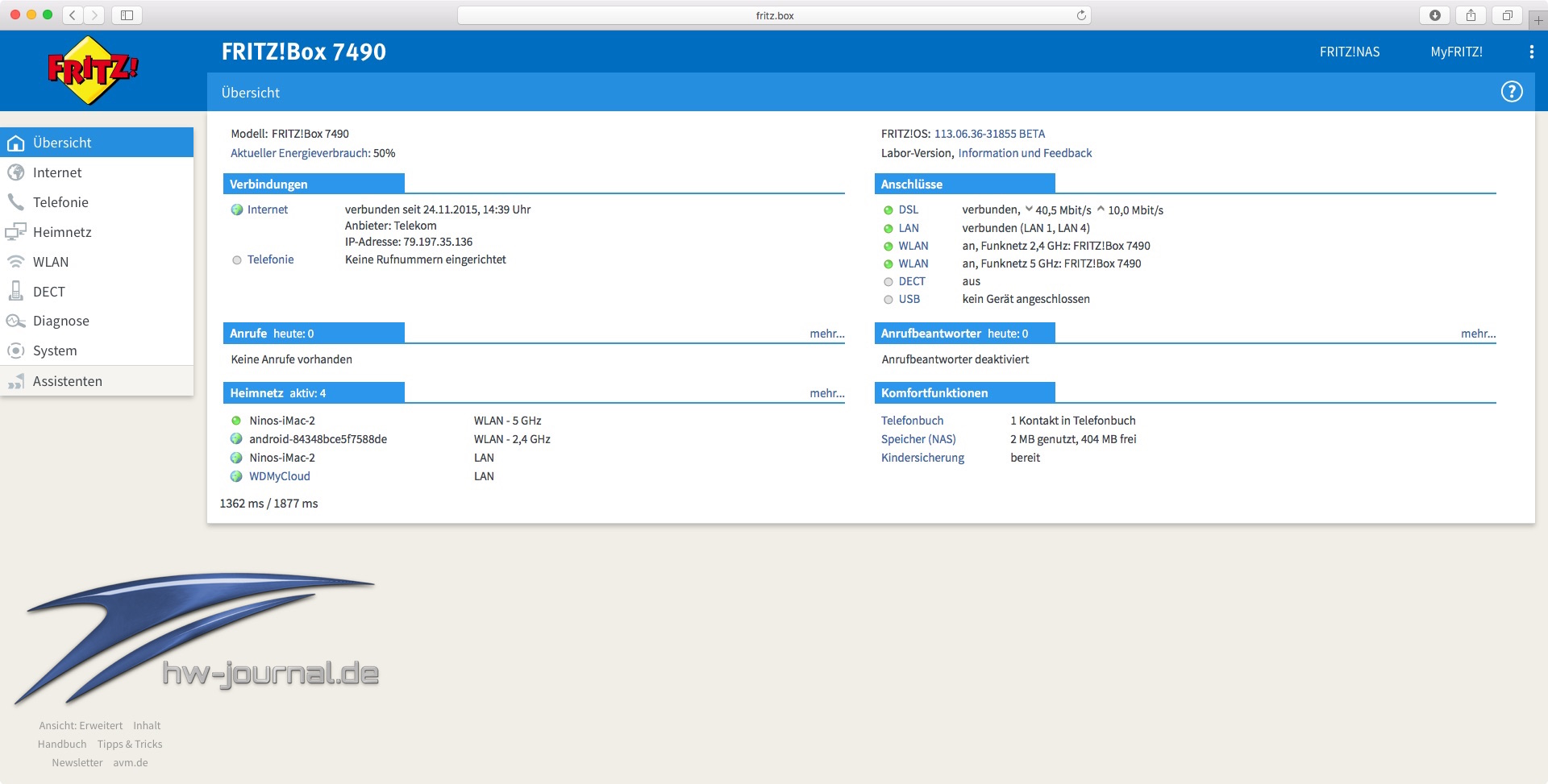Click Ansicht: Erweitert footer link

point(81,726)
